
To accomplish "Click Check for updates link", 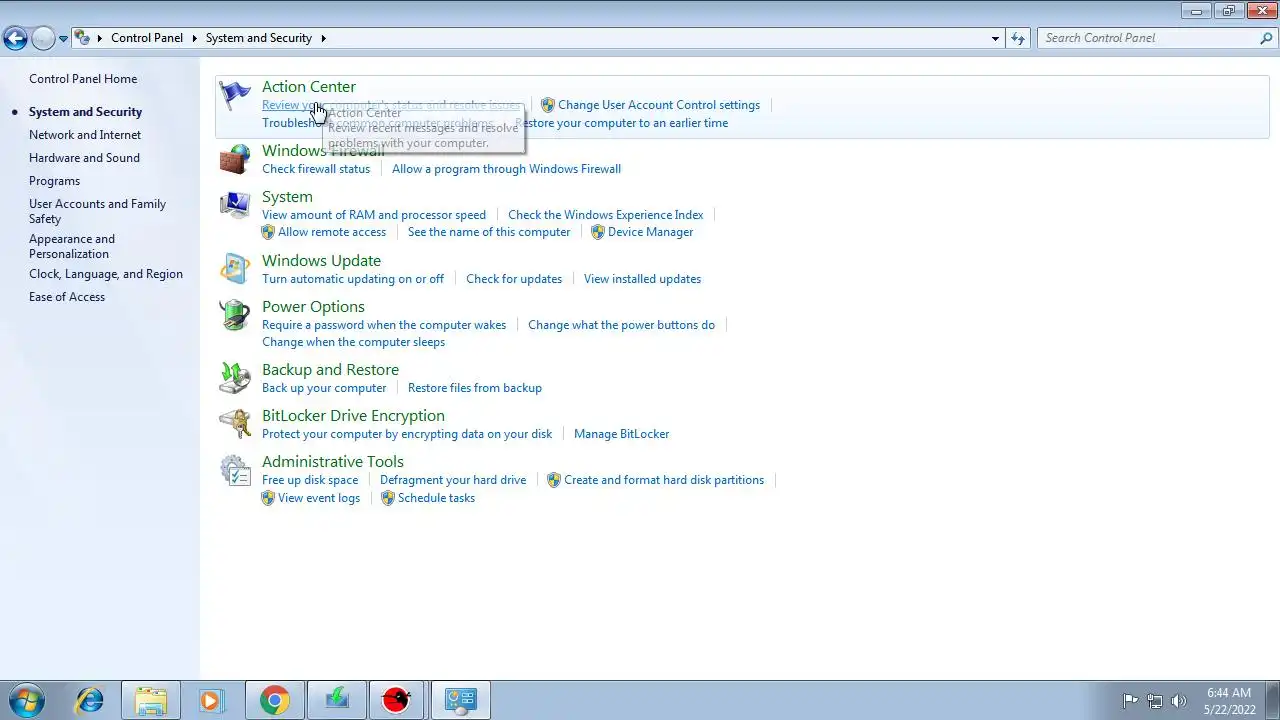I will [514, 279].
